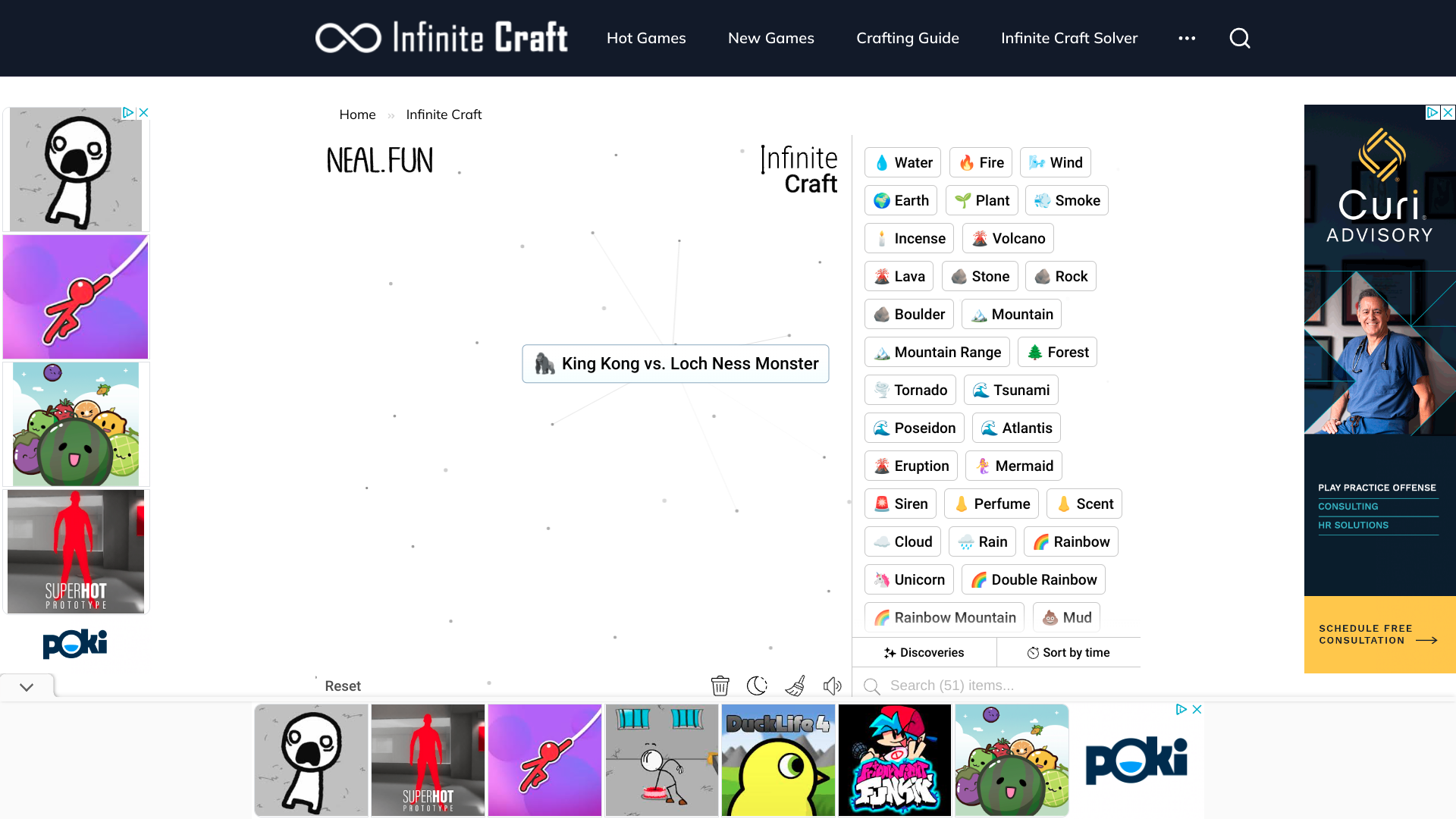1456x819 pixels.
Task: Click the Reset button
Action: [343, 686]
